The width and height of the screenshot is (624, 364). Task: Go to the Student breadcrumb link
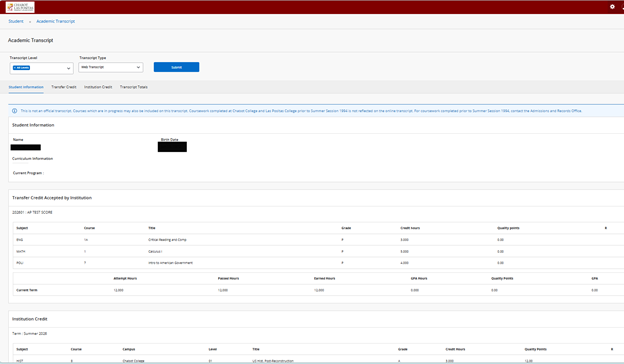16,21
